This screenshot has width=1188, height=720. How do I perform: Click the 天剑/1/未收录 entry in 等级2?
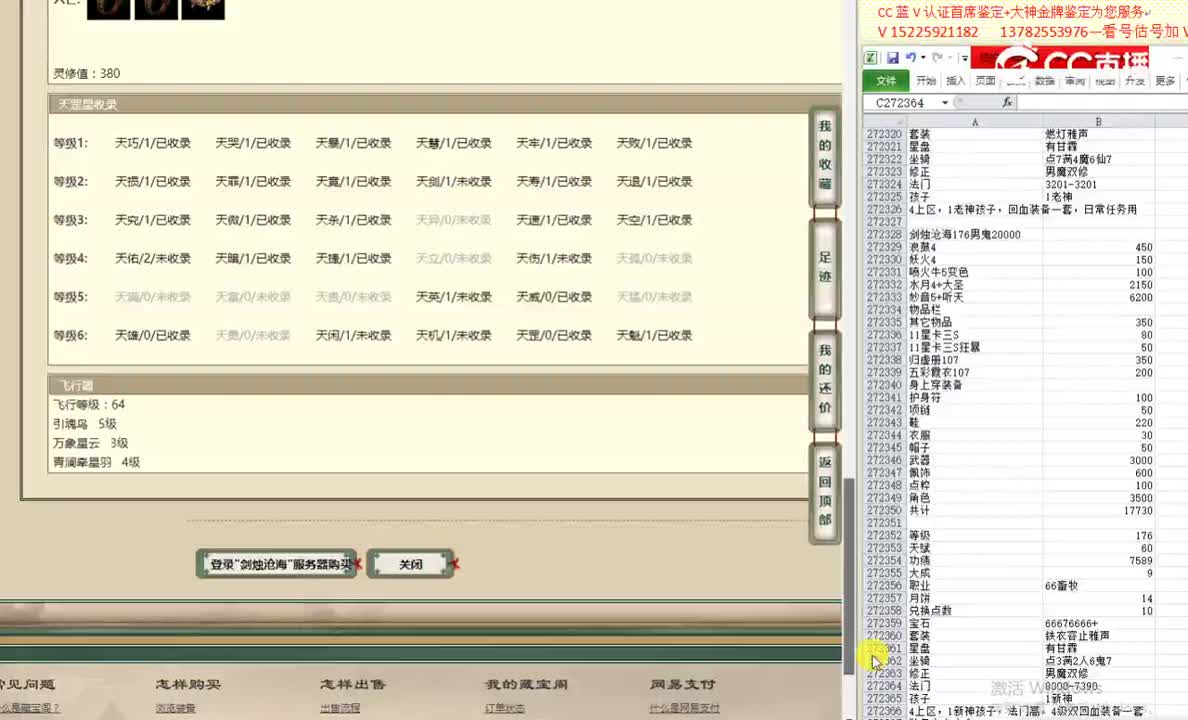coord(454,181)
